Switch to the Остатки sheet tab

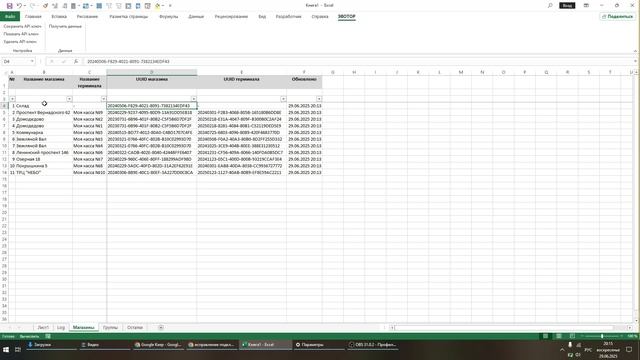point(135,327)
